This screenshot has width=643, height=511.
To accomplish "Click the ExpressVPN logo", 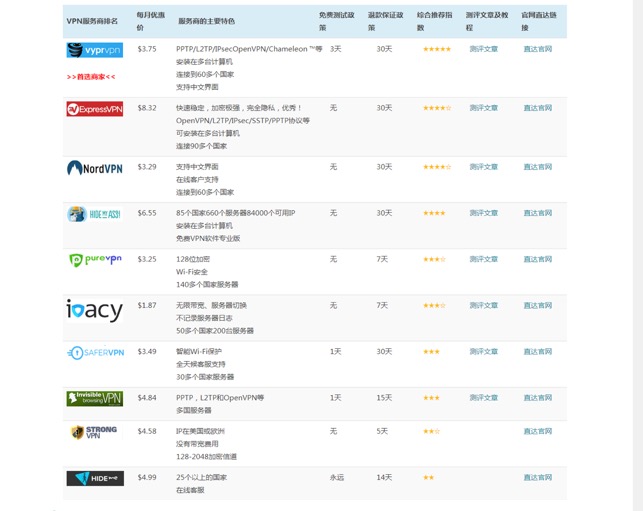I will coord(95,109).
